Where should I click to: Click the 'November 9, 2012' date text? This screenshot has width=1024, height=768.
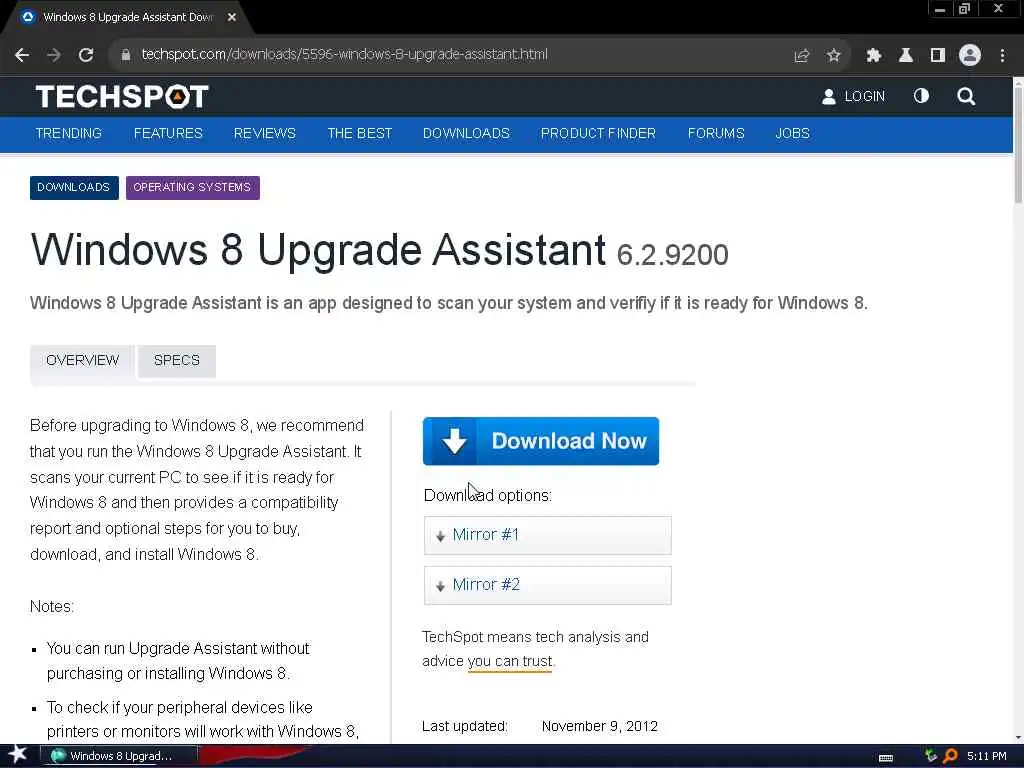click(600, 726)
